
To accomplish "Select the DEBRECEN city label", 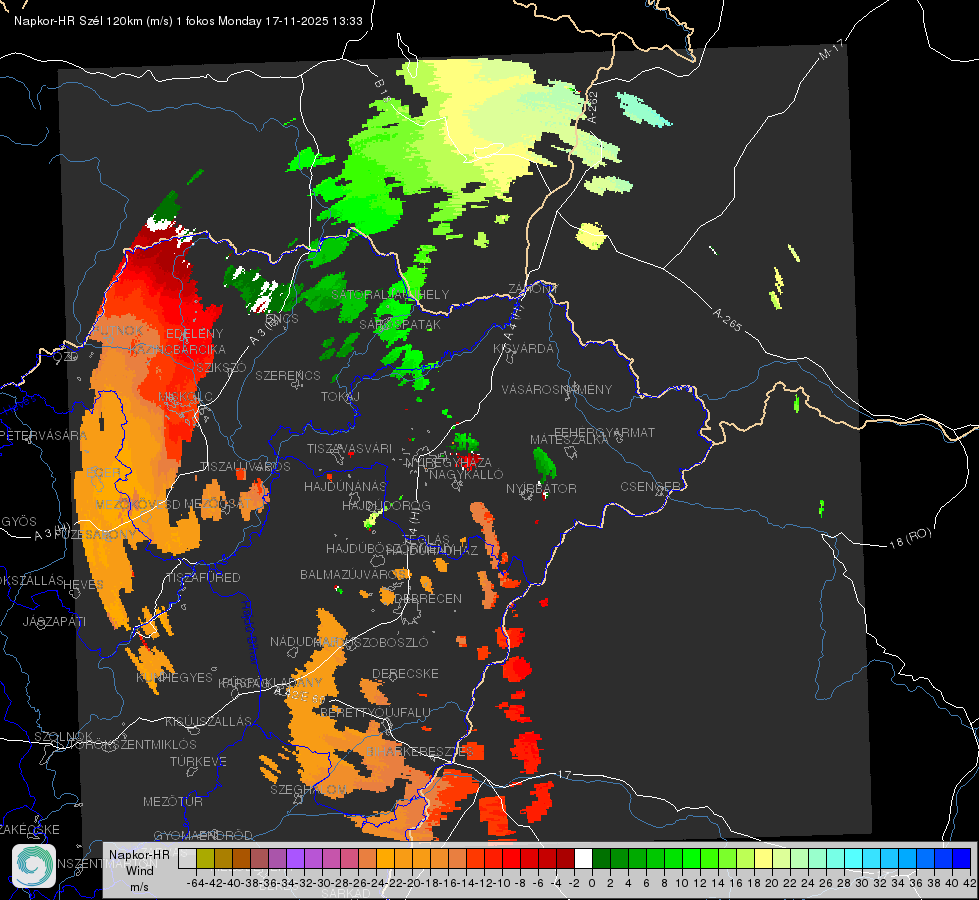I will tap(428, 598).
